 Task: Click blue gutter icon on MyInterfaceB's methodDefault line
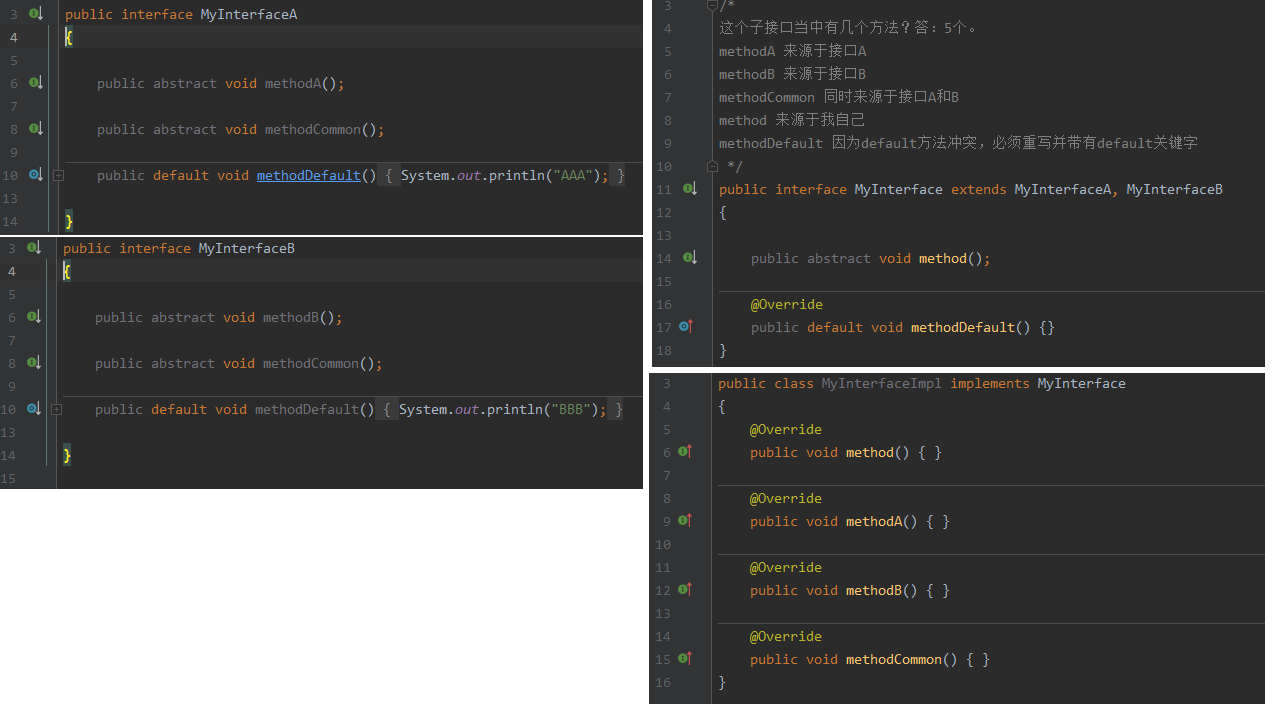point(35,409)
